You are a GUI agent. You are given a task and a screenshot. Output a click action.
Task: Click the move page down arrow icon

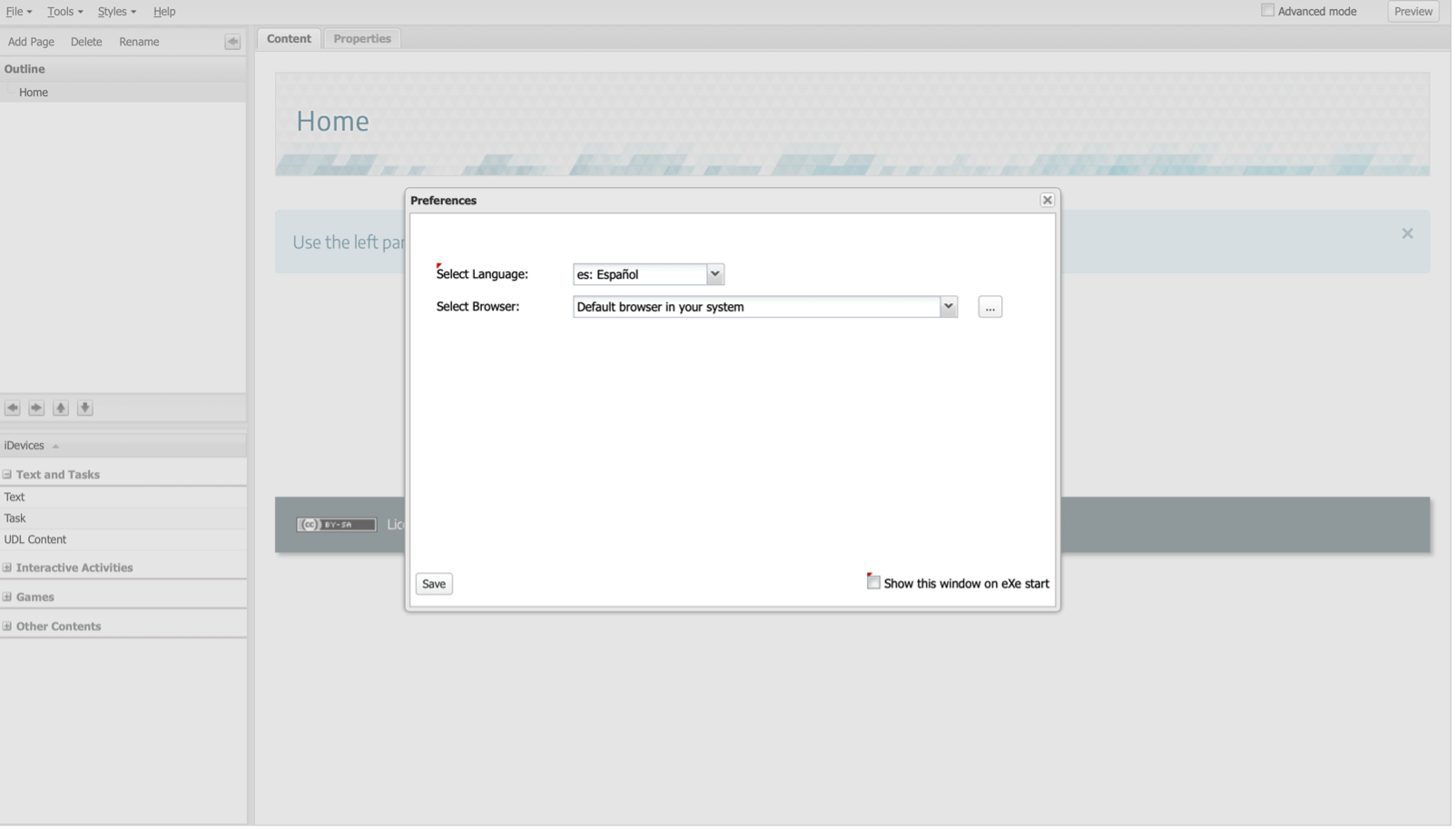85,408
